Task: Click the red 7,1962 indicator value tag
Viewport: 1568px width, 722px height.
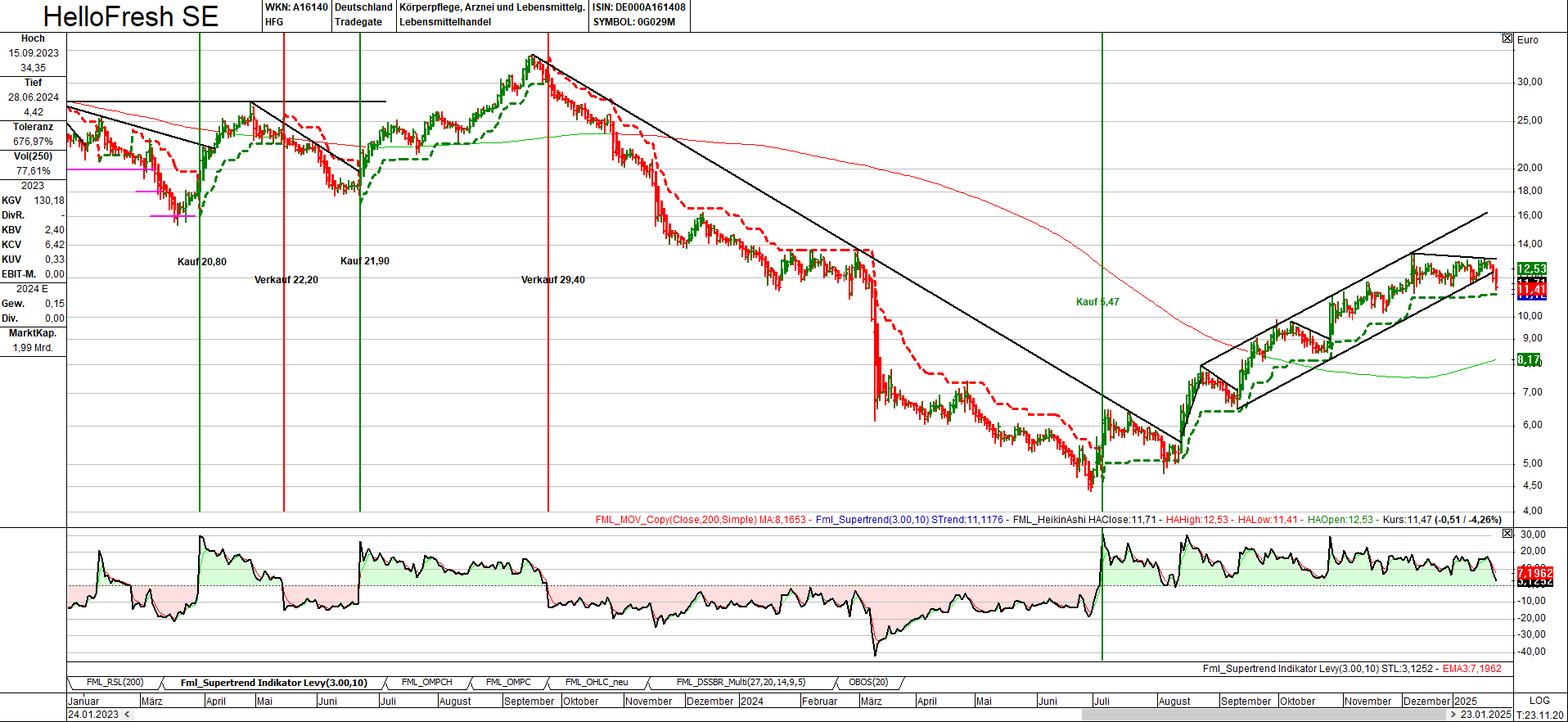Action: pos(1534,573)
